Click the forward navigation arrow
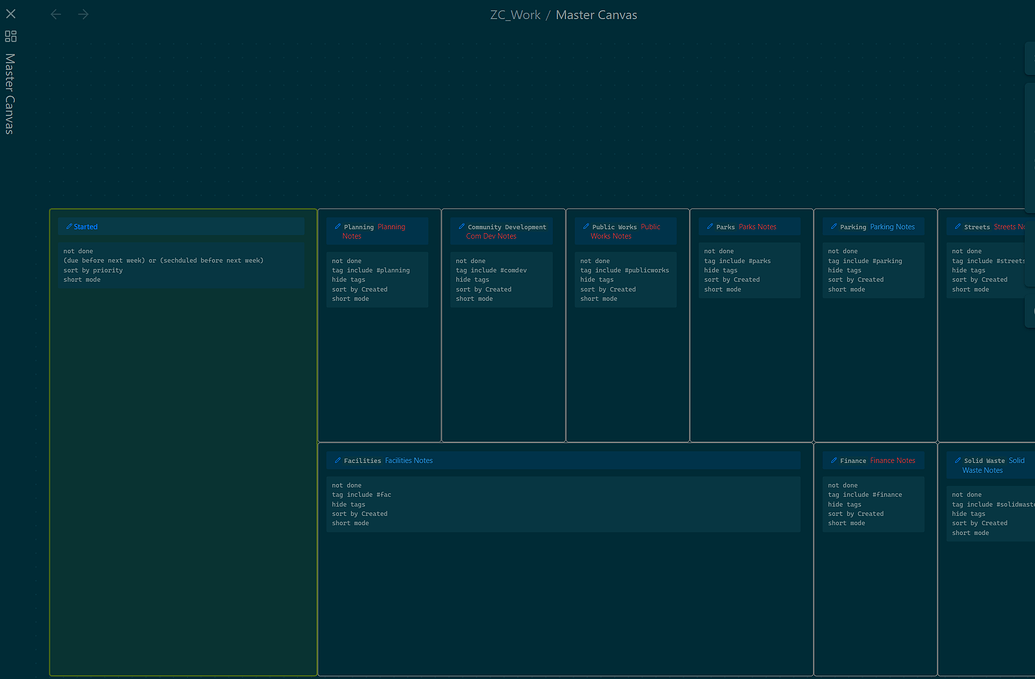 pos(82,14)
